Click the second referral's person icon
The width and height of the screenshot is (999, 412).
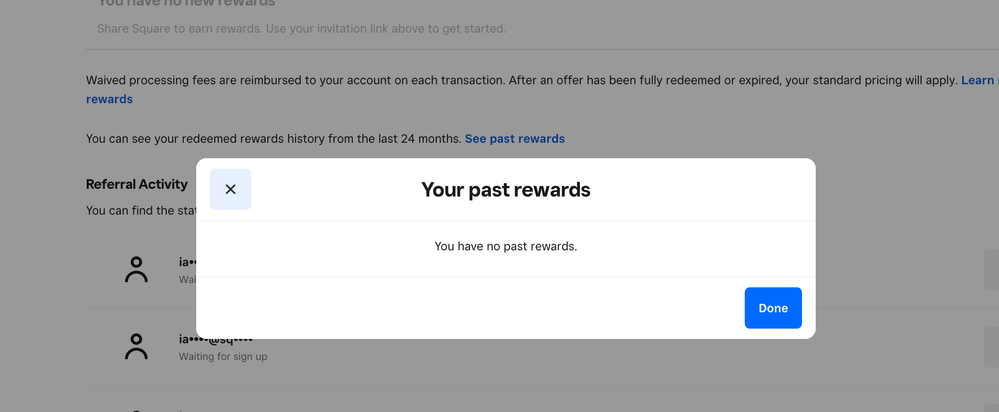coord(136,346)
